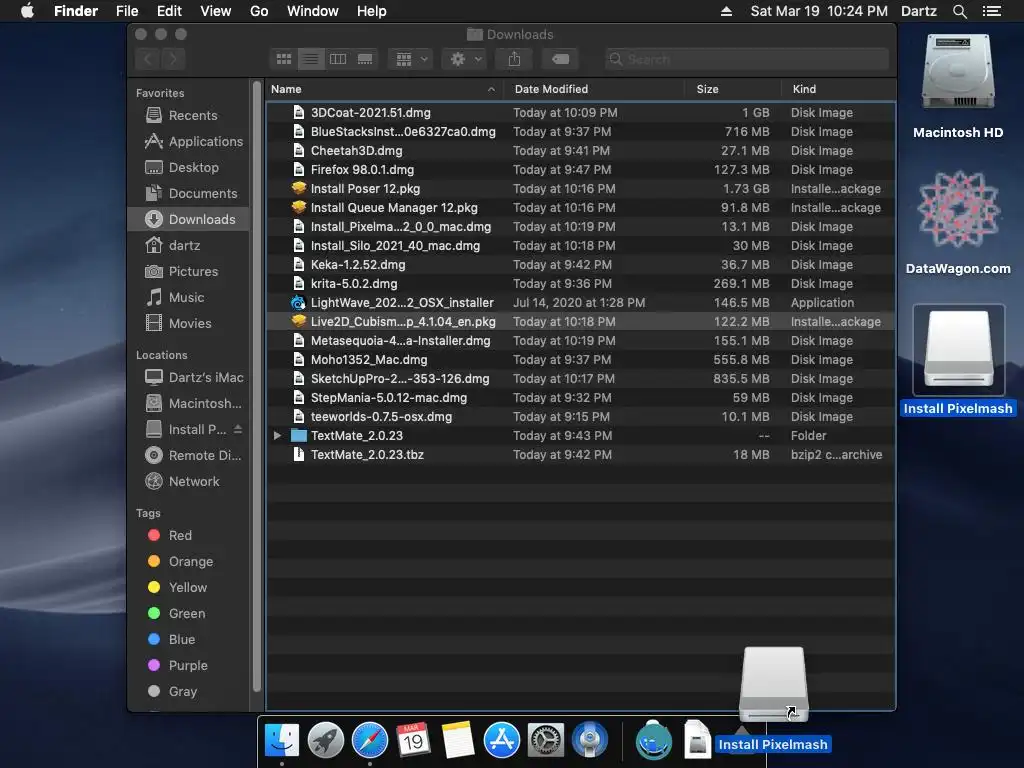
Task: Select Firefox 98.0.1.dmg file
Action: click(581, 170)
